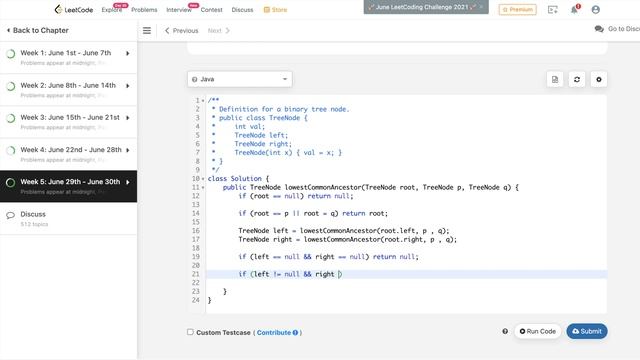Open editor settings gear

point(599,80)
